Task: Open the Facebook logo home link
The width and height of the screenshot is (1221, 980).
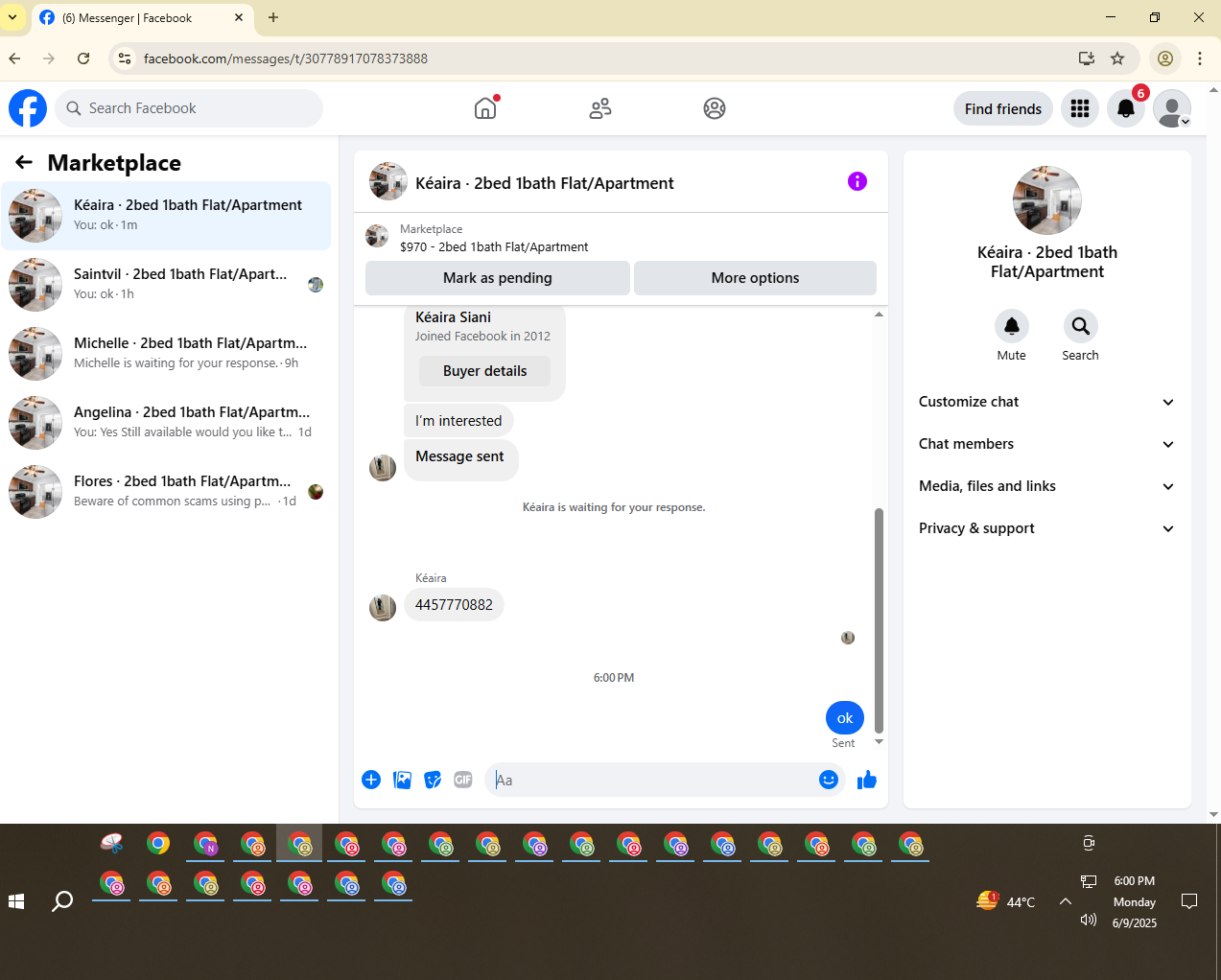Action: tap(28, 108)
